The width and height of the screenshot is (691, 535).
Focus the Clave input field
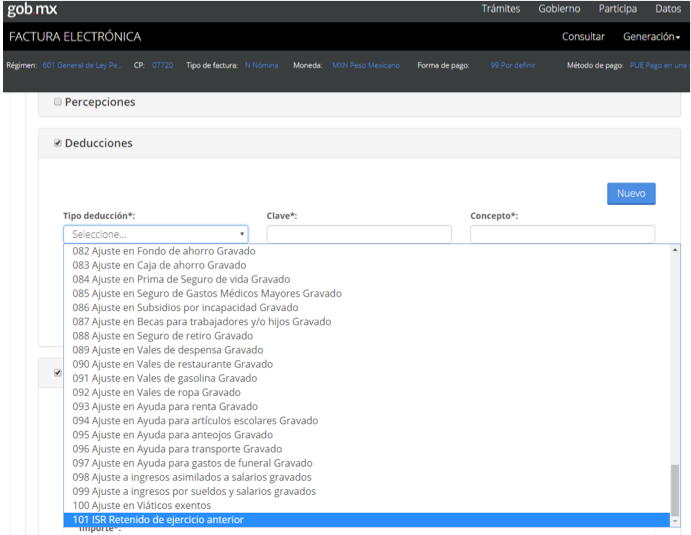point(359,234)
